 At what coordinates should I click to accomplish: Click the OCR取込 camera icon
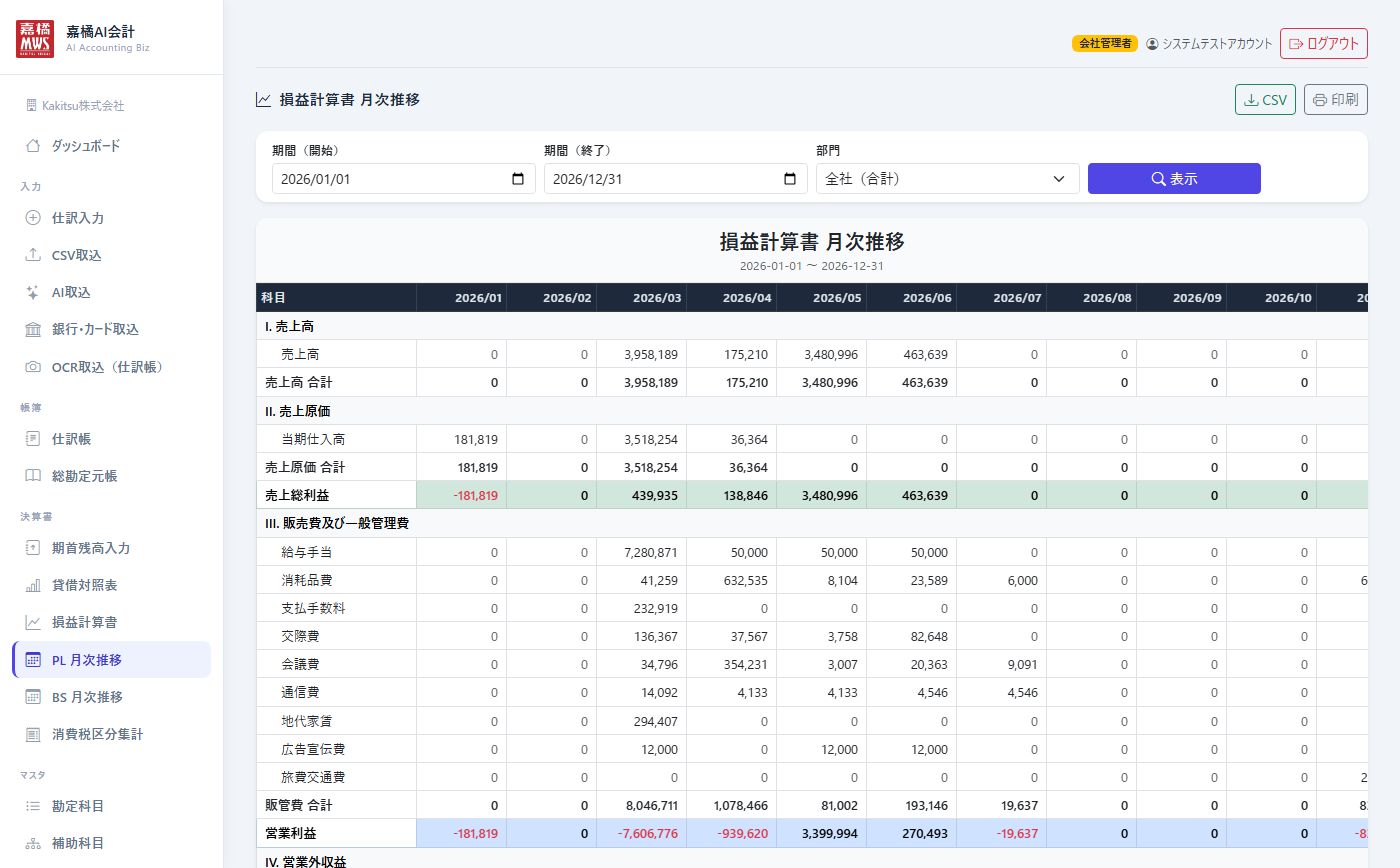click(33, 367)
